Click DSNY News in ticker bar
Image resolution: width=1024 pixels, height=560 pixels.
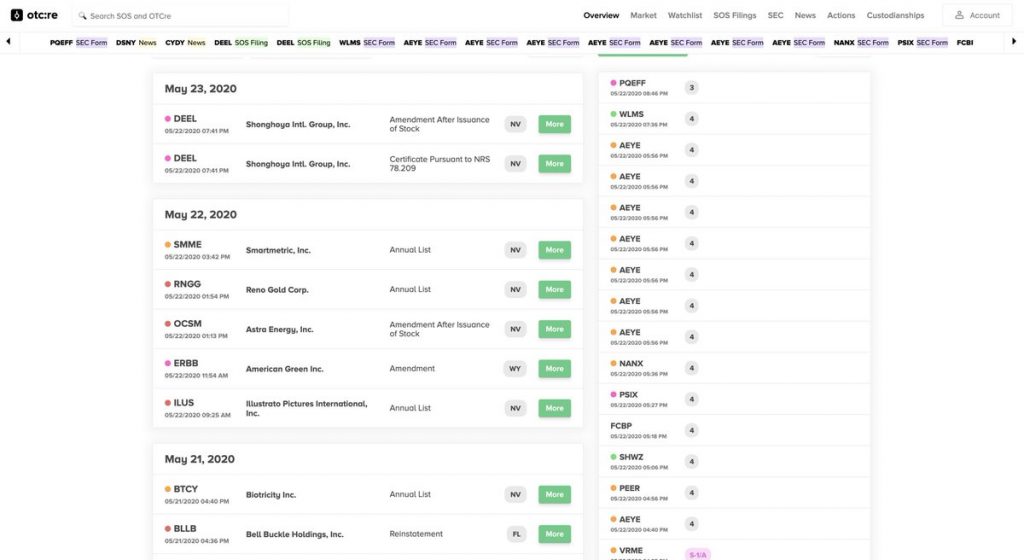tap(136, 42)
